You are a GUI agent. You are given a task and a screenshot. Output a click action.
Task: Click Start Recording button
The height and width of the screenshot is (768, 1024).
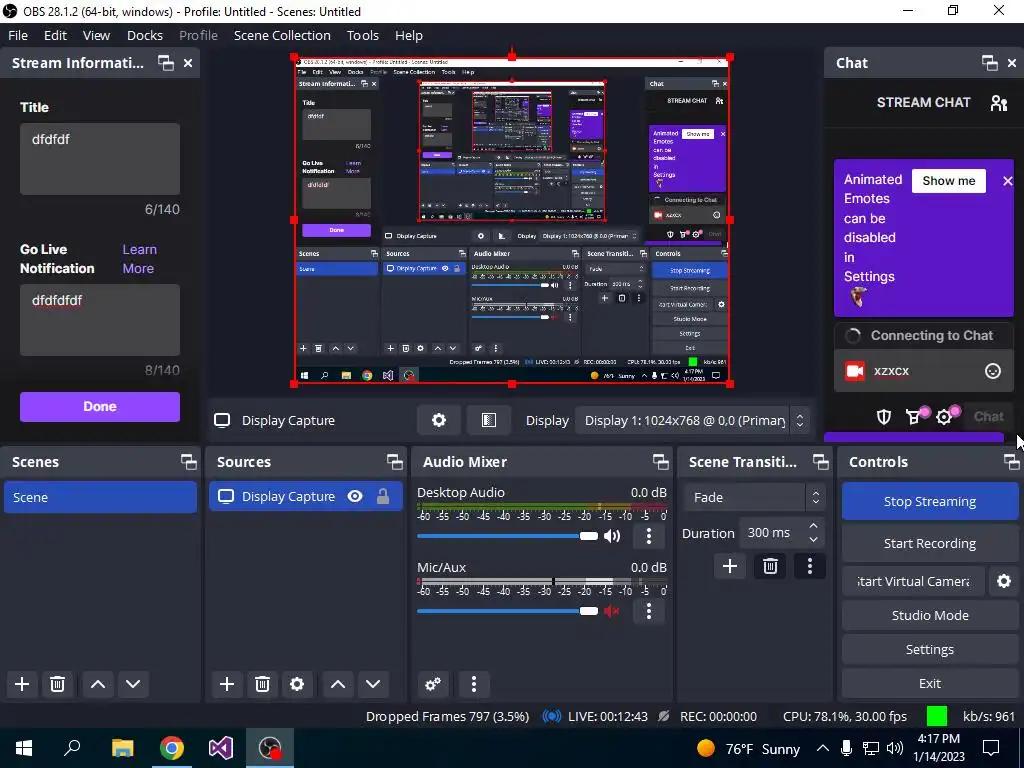pyautogui.click(x=929, y=543)
